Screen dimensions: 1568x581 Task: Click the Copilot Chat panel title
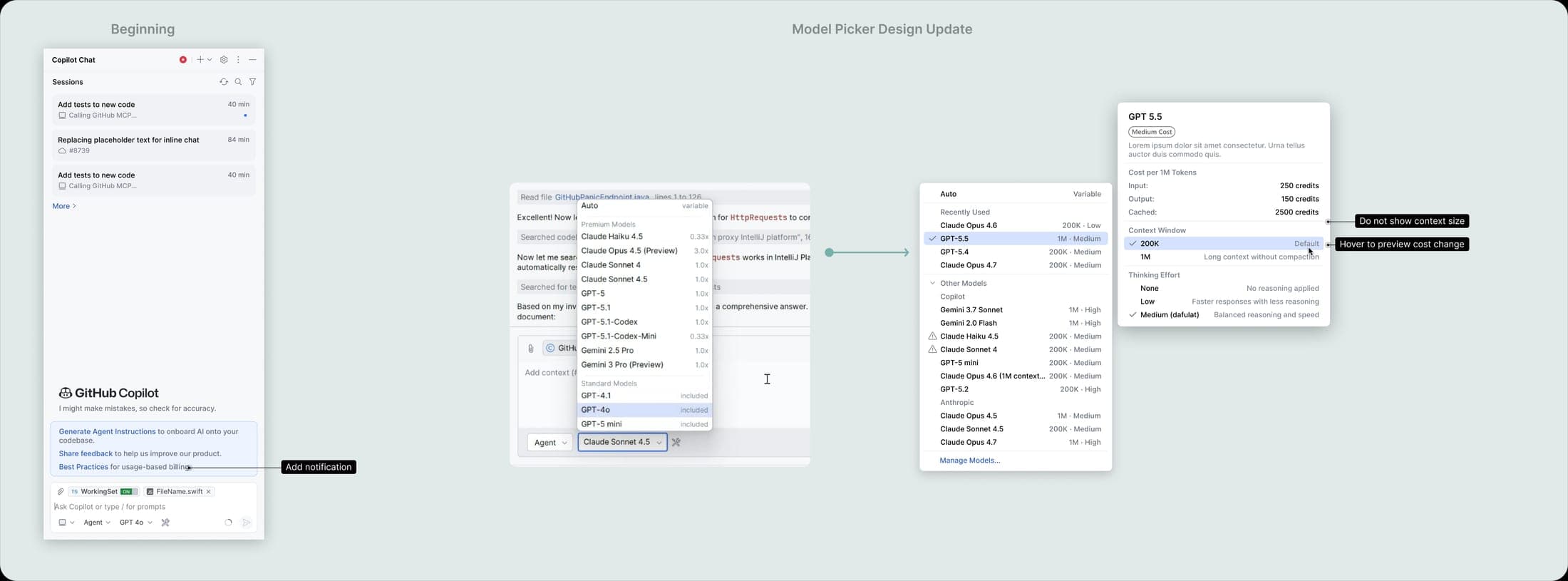tap(73, 60)
